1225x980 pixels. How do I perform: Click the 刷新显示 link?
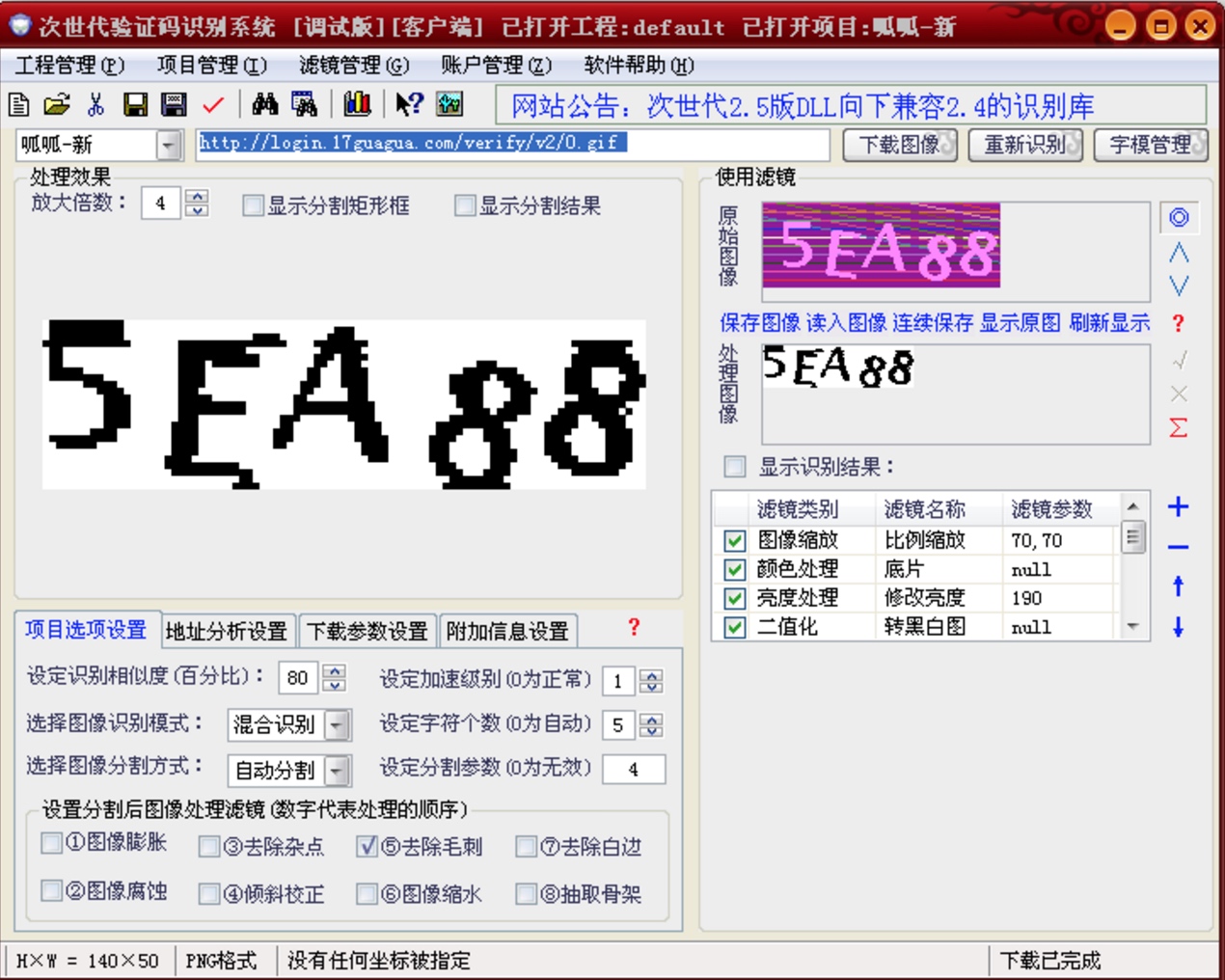click(1109, 323)
